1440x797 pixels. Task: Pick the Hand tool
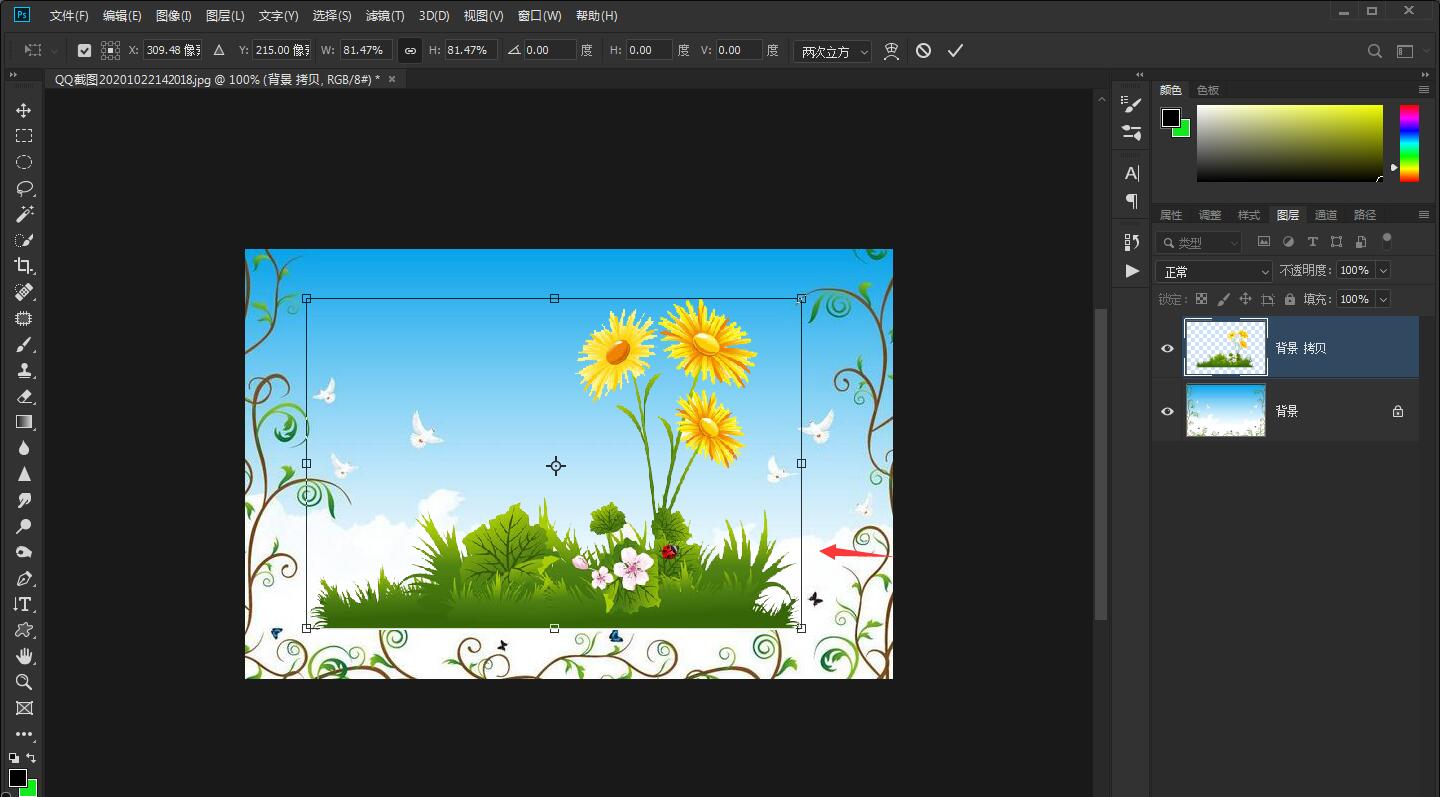(24, 656)
